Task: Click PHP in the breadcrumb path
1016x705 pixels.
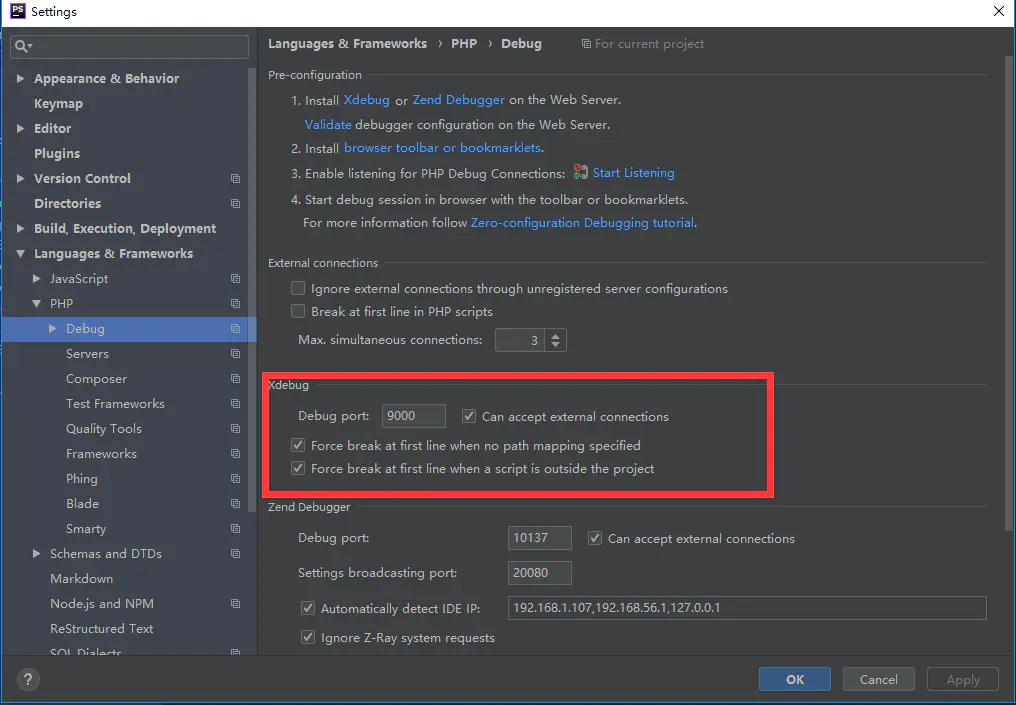Action: [464, 44]
